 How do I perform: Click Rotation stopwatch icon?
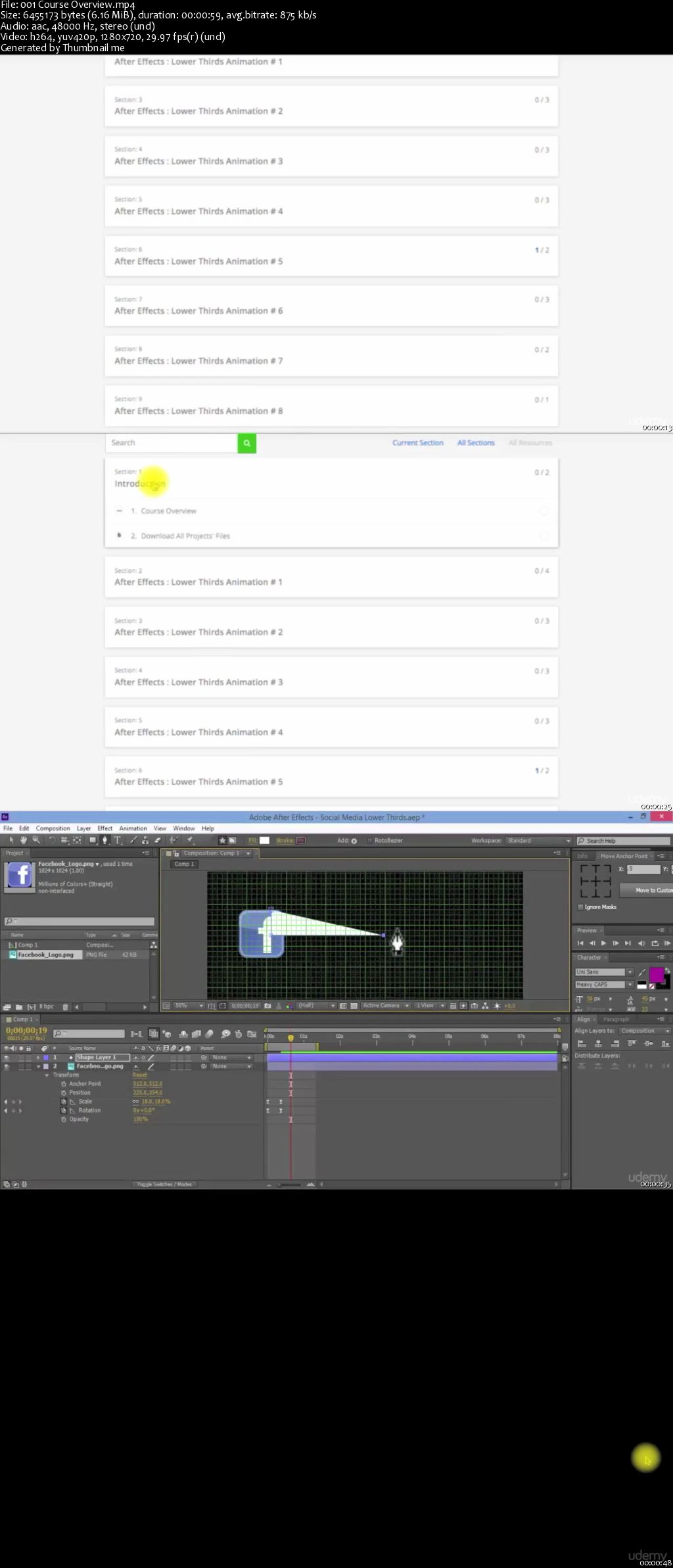(64, 1110)
